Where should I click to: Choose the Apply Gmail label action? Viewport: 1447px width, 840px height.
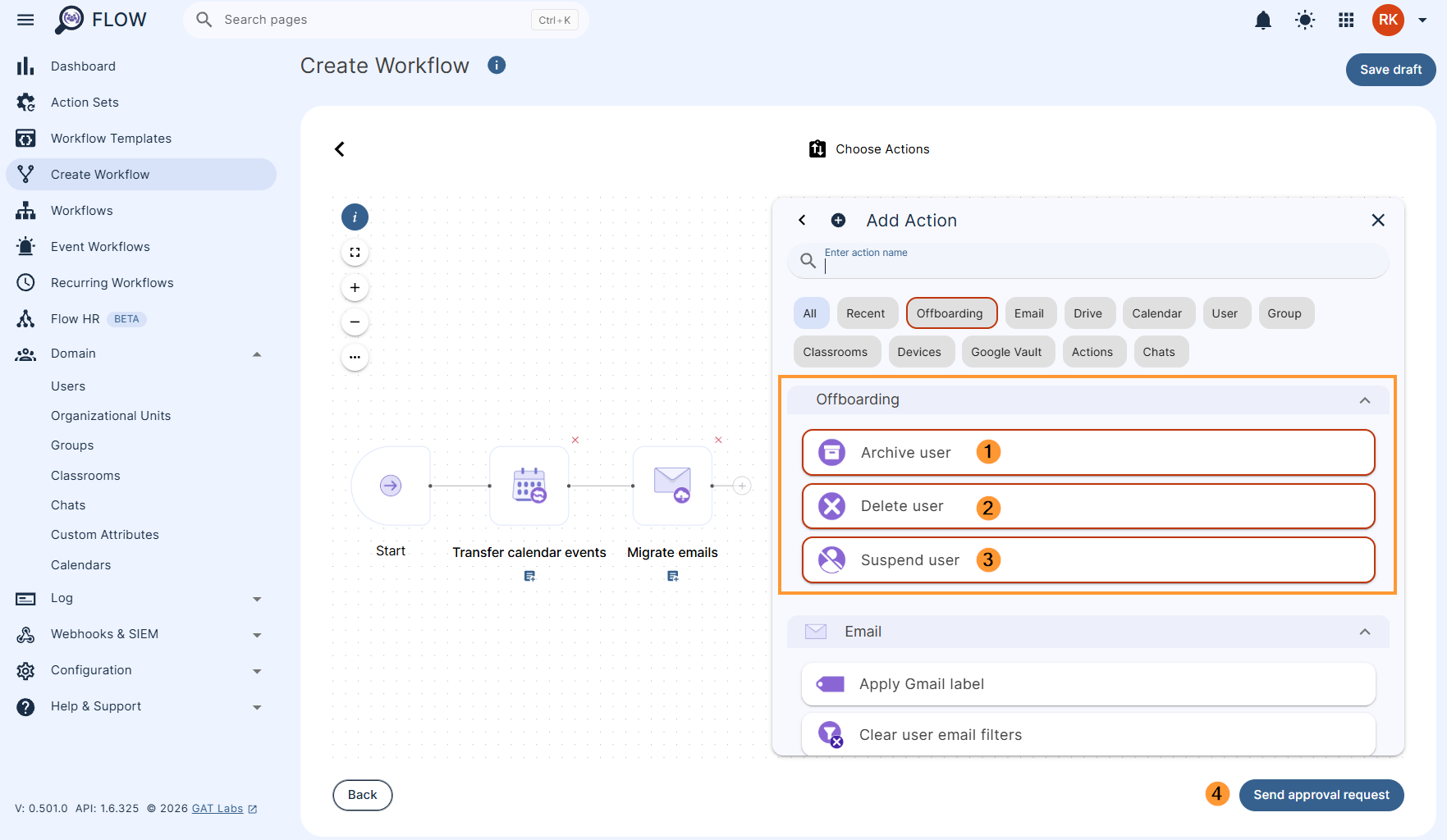[1088, 684]
